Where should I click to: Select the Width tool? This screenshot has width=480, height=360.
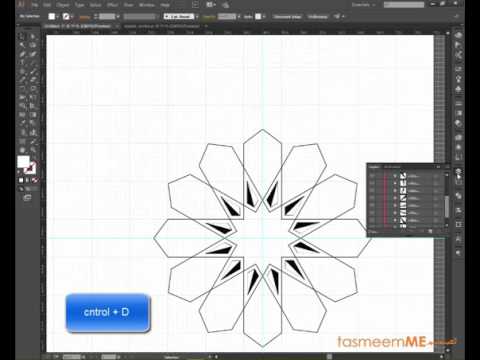click(22, 97)
